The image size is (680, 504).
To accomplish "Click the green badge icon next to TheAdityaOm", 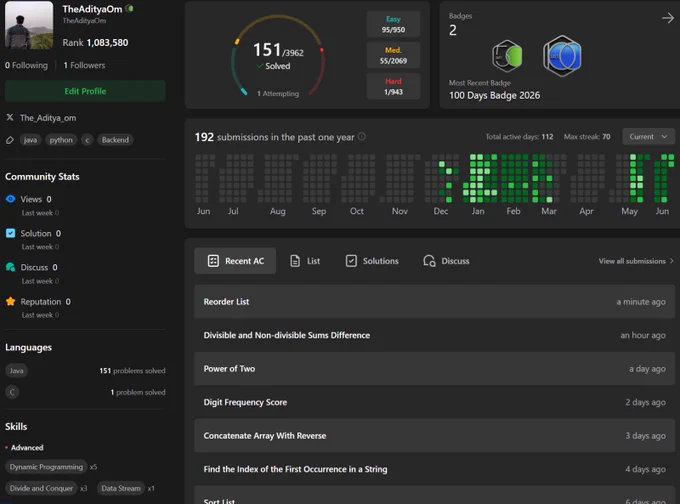I will click(129, 8).
